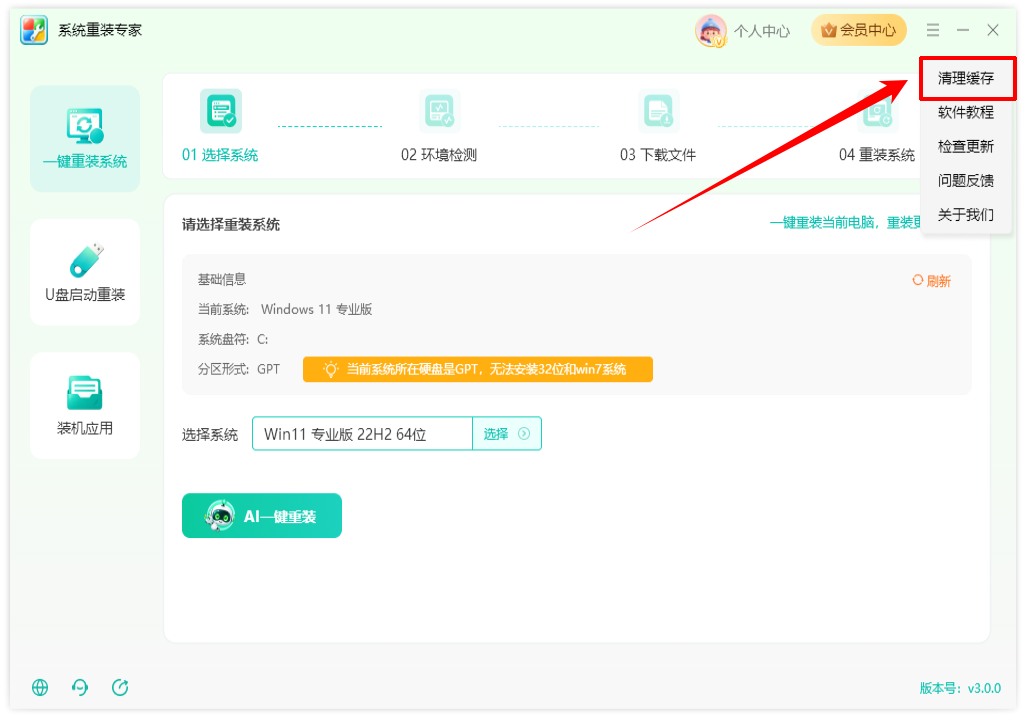Select 清理缓存 from the menu

pos(966,79)
